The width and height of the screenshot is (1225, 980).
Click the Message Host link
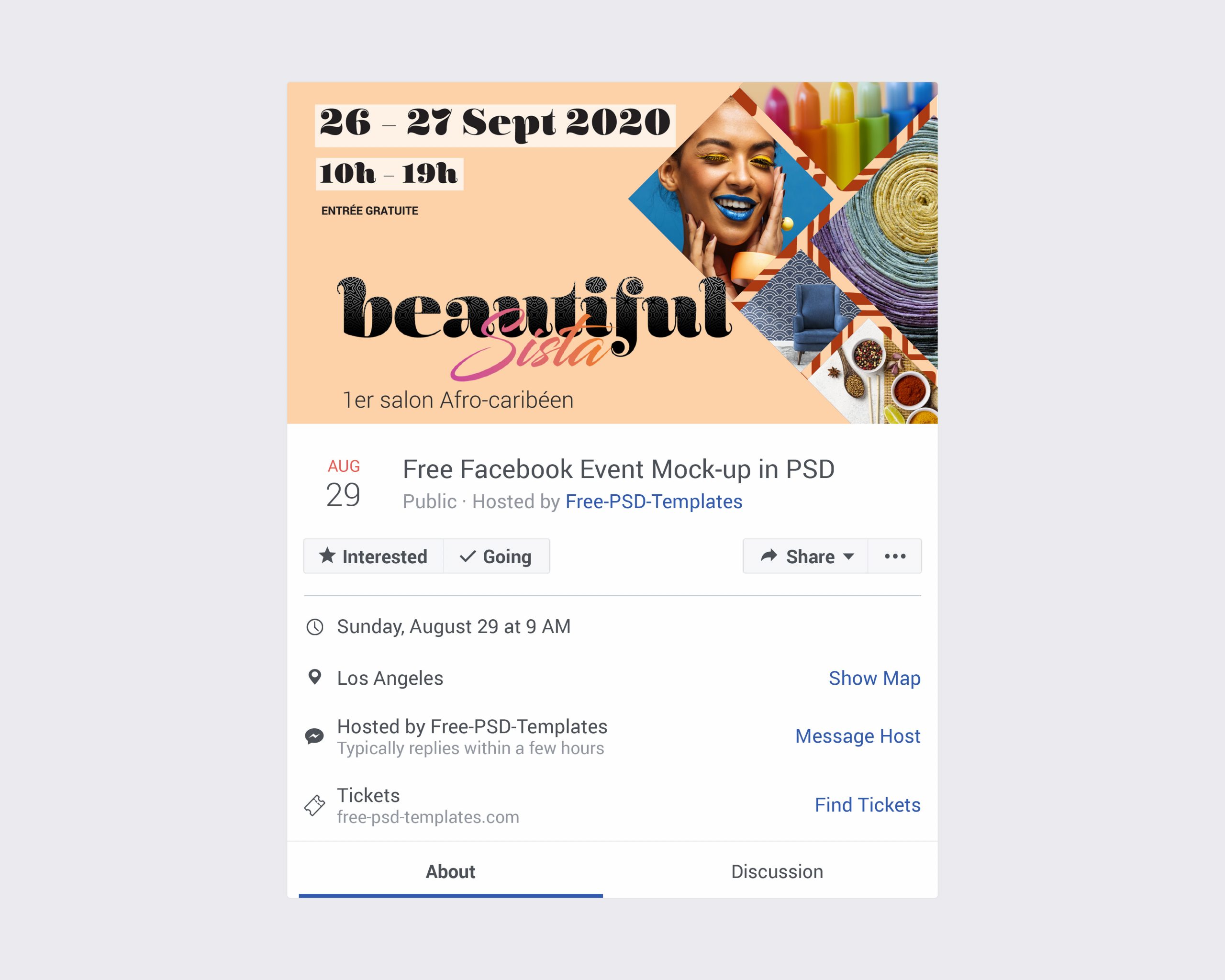(857, 735)
